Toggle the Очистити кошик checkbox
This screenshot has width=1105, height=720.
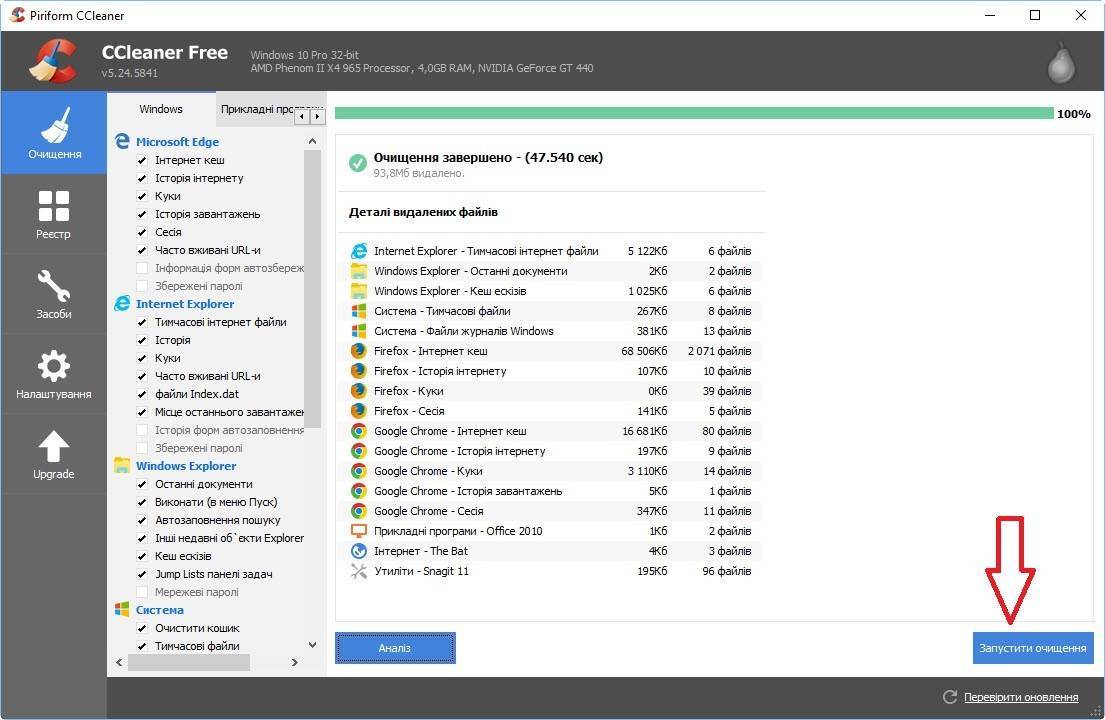click(142, 628)
